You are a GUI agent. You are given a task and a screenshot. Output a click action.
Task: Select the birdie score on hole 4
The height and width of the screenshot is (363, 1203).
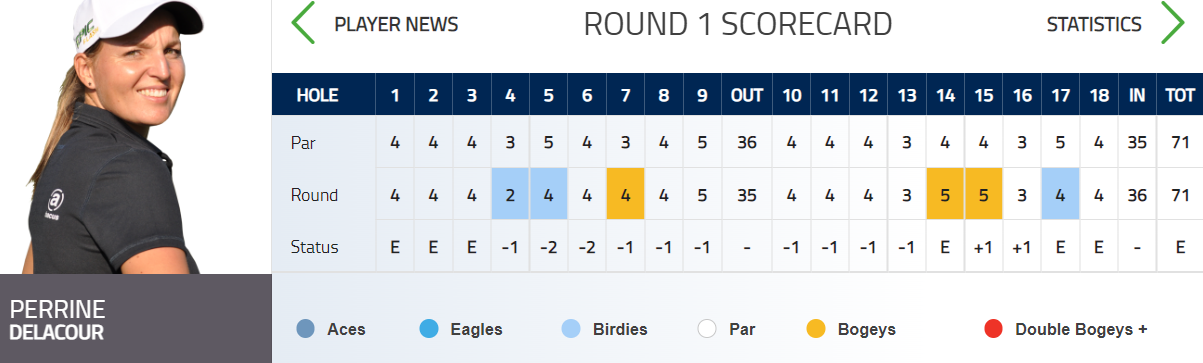tap(510, 194)
